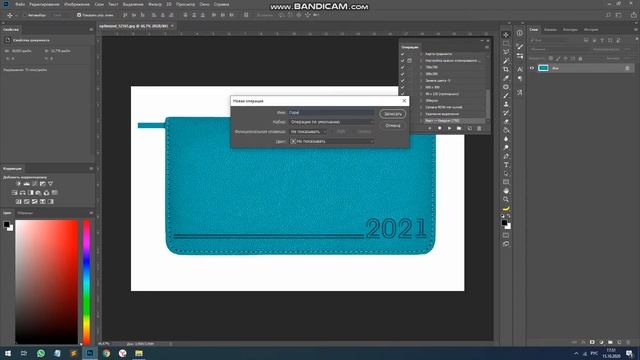Open the Character panel icon (A)
Image resolution: width=640 pixels, height=360 pixels.
click(x=520, y=69)
